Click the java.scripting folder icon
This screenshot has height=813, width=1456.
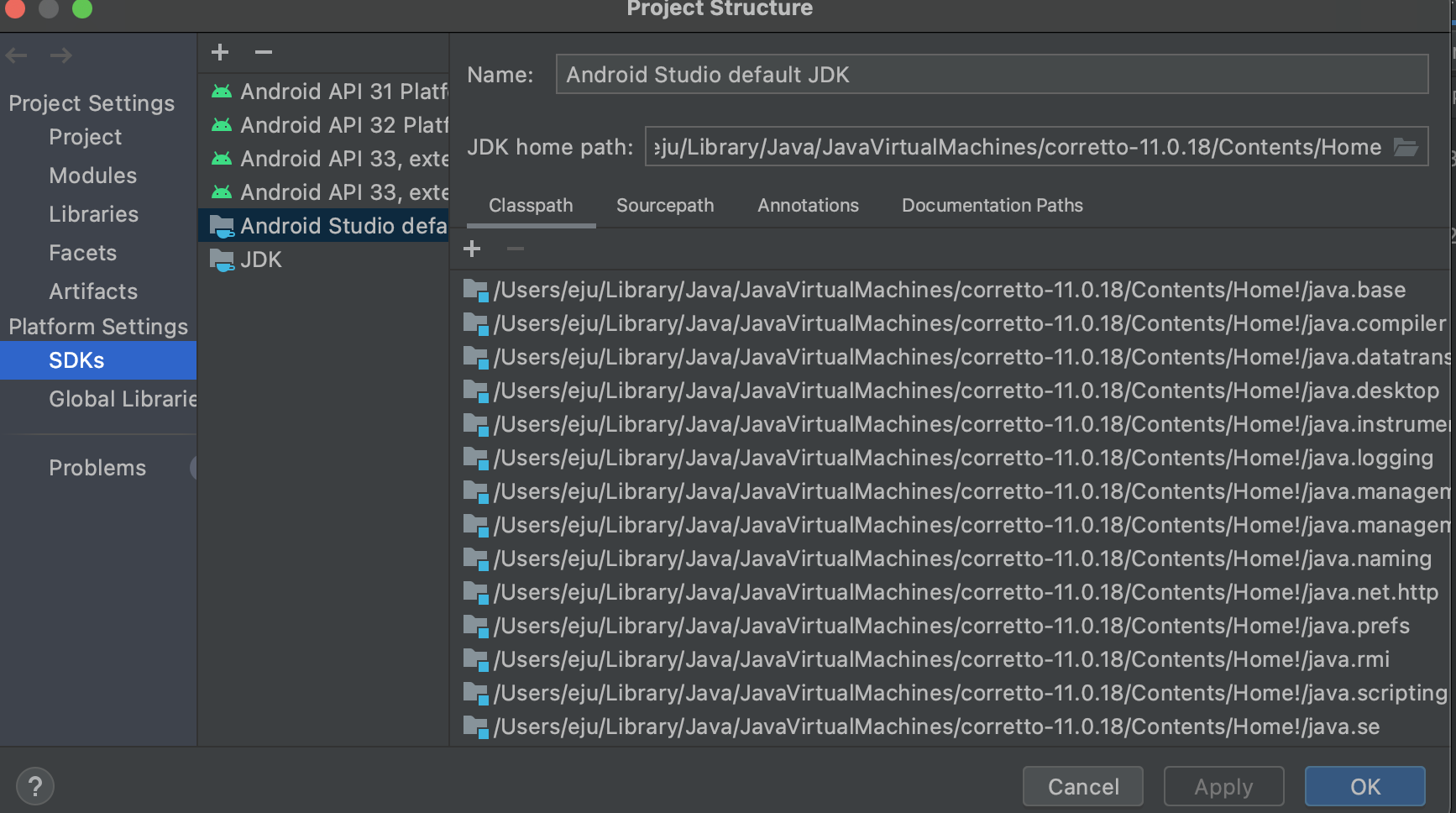click(476, 694)
